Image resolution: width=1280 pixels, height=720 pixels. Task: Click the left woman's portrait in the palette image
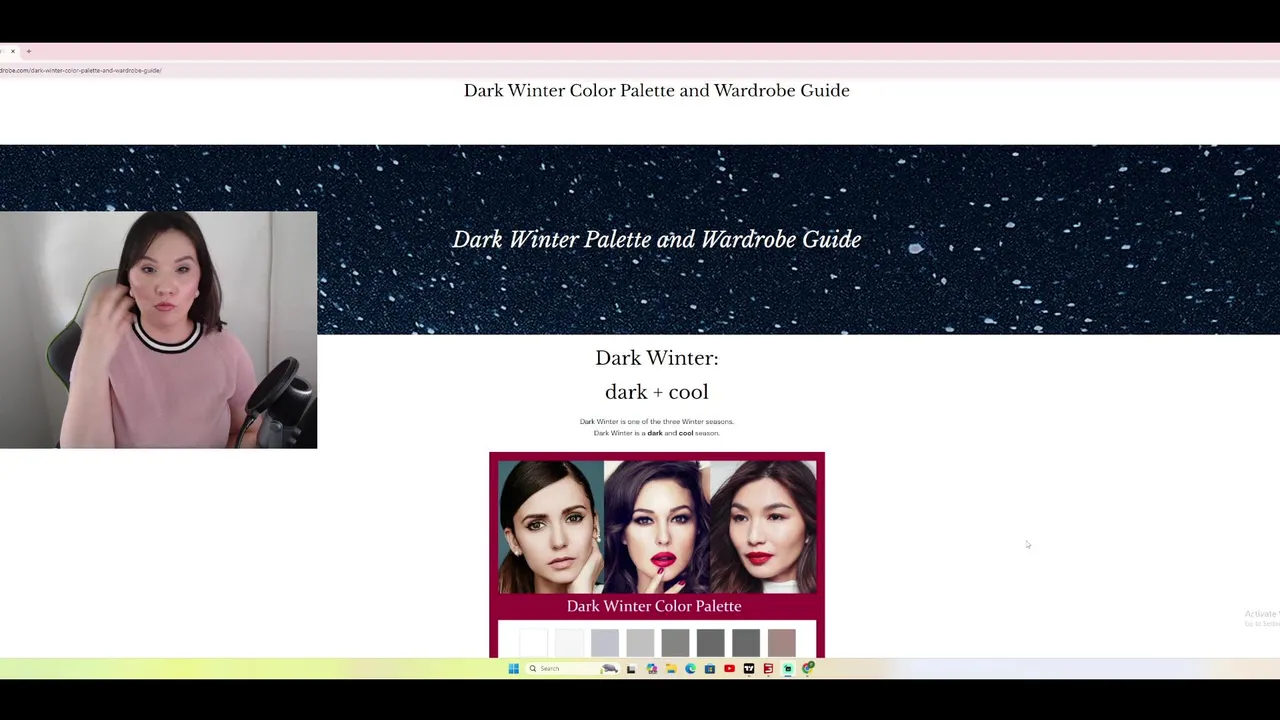pyautogui.click(x=551, y=527)
